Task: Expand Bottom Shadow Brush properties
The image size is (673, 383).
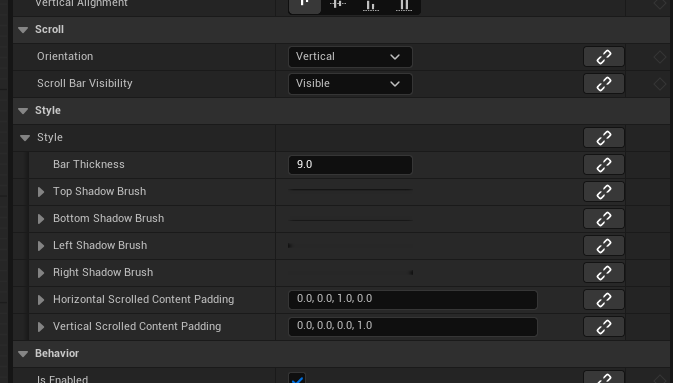Action: pyautogui.click(x=41, y=219)
